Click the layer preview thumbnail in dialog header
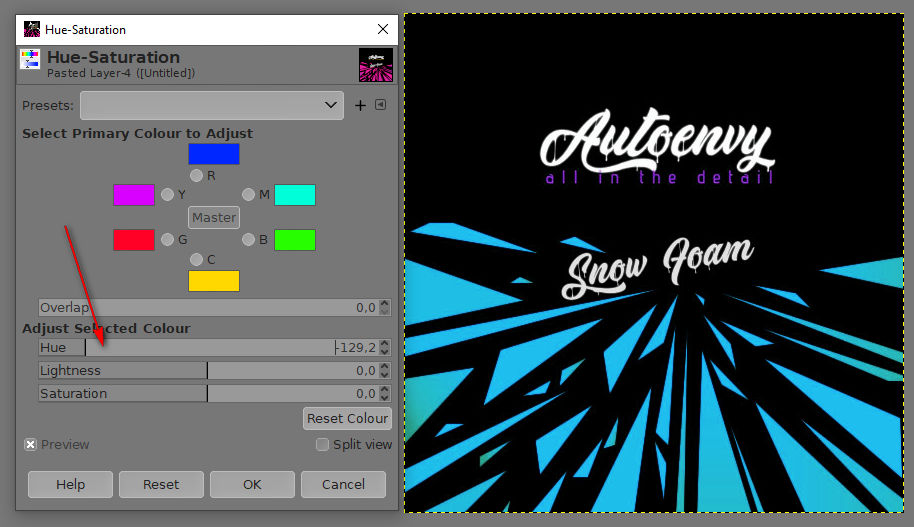Screen dimensions: 914x527 (x=376, y=65)
